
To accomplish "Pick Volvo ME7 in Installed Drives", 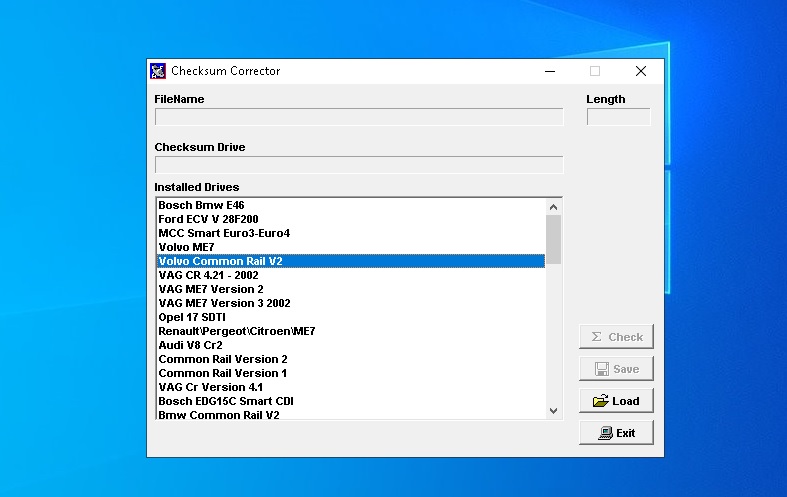I will 186,247.
